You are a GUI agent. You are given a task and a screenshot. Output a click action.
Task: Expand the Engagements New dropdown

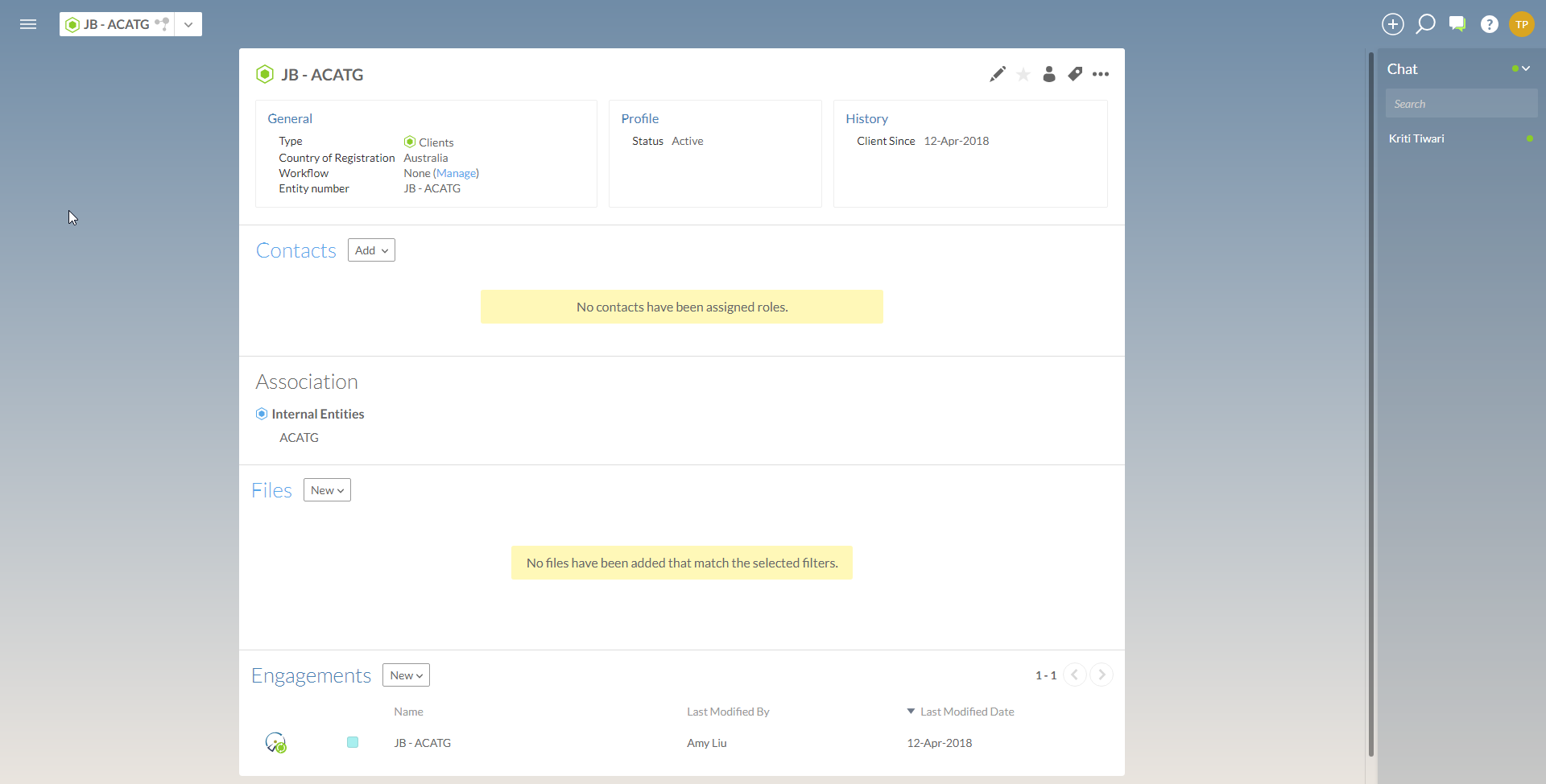point(406,675)
